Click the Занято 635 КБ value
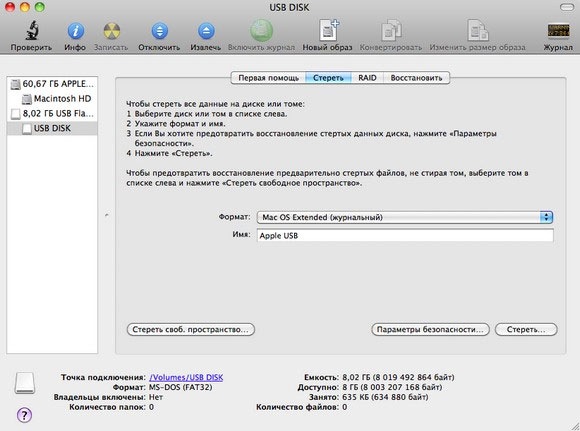 coord(385,397)
